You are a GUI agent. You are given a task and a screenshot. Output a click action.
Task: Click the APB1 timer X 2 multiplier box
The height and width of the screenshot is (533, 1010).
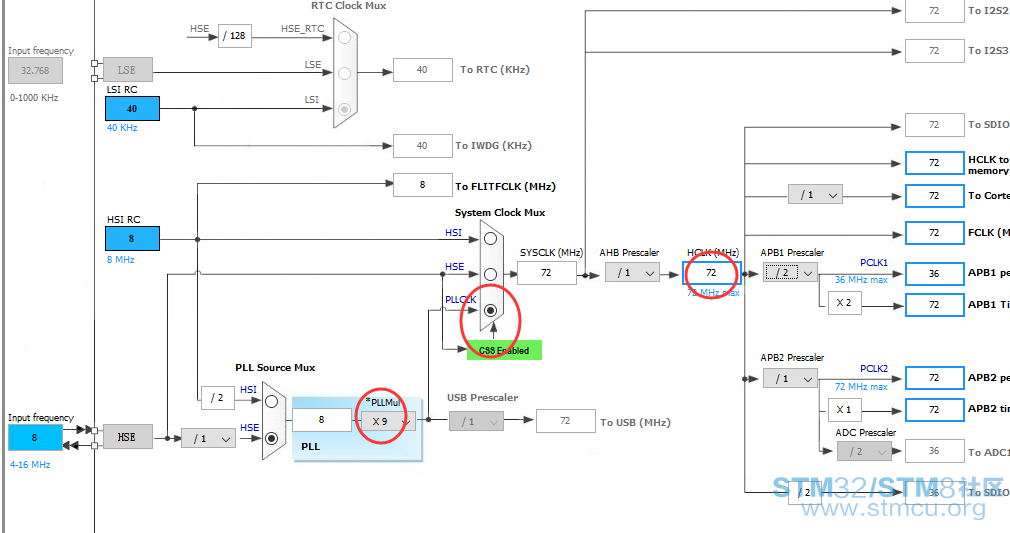(x=844, y=303)
